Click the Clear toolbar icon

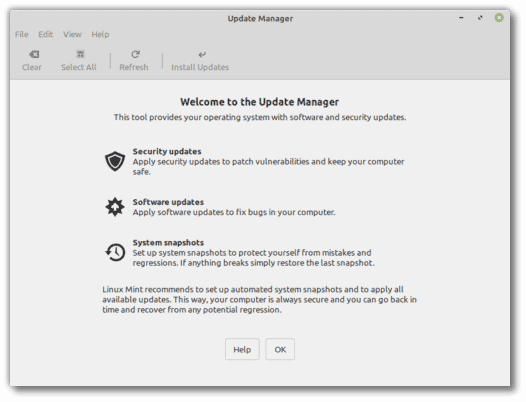34,54
